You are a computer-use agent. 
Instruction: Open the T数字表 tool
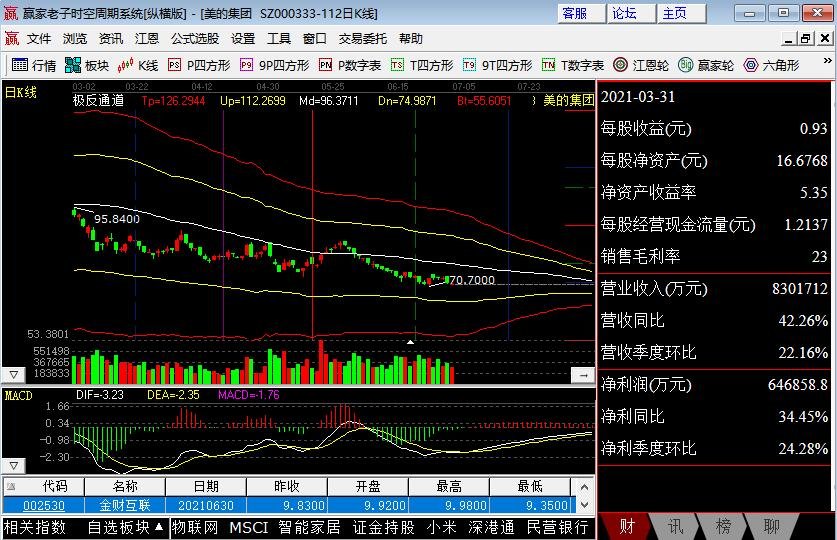tap(573, 65)
